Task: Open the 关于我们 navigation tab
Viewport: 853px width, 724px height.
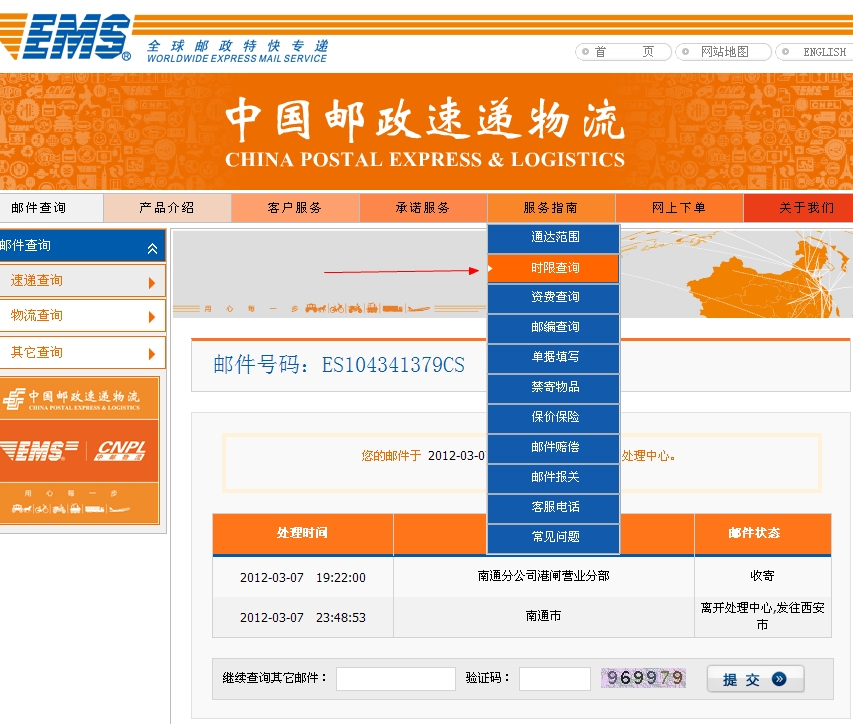Action: coord(799,208)
